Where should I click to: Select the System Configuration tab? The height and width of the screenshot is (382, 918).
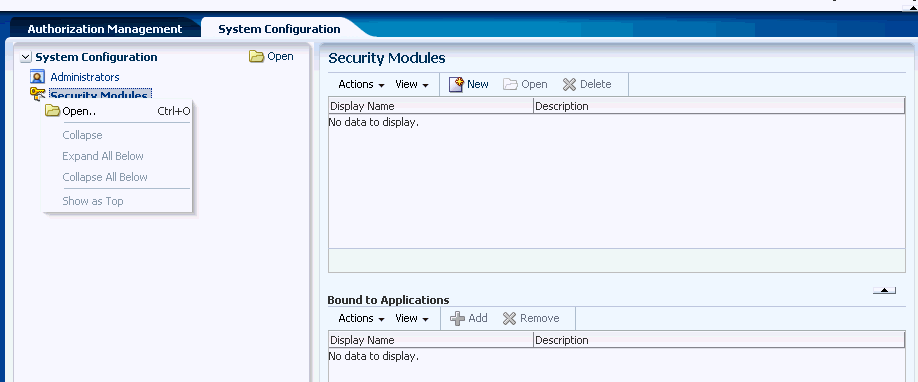tap(279, 29)
